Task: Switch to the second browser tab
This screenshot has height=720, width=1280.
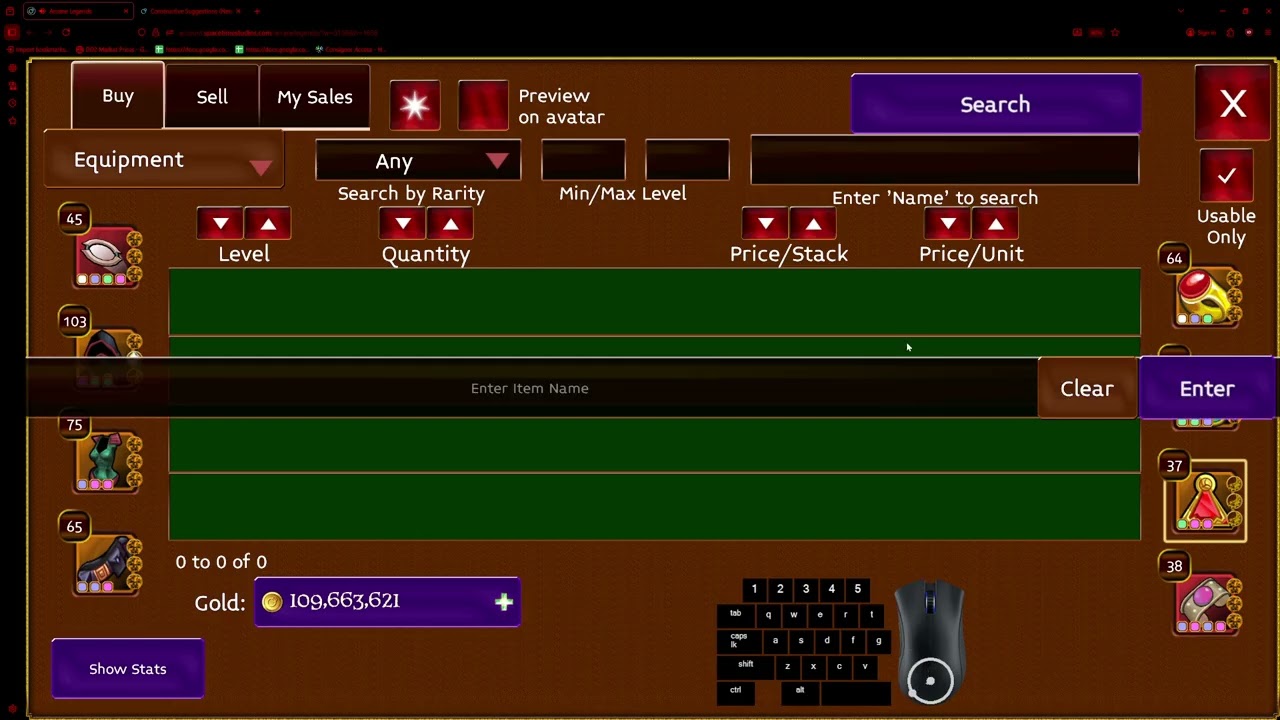Action: point(190,11)
